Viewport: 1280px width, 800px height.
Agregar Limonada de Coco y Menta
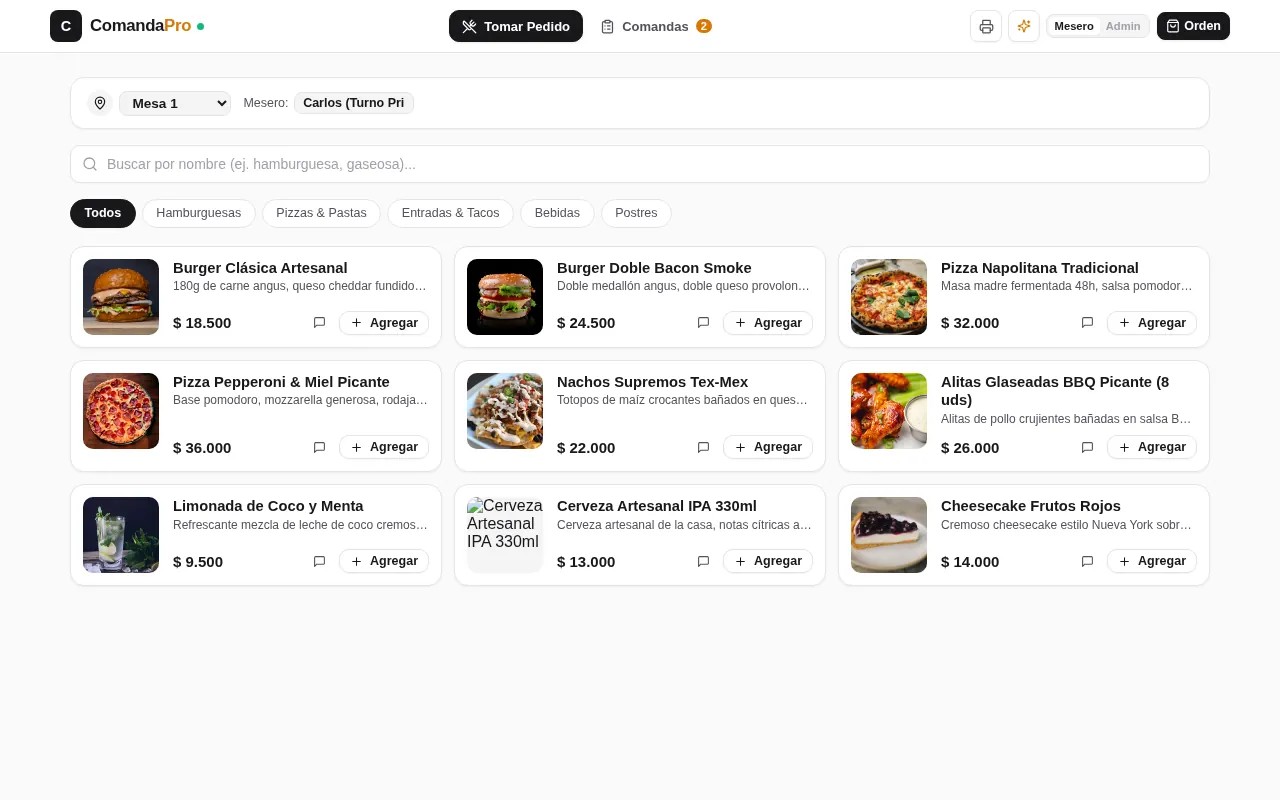point(384,561)
